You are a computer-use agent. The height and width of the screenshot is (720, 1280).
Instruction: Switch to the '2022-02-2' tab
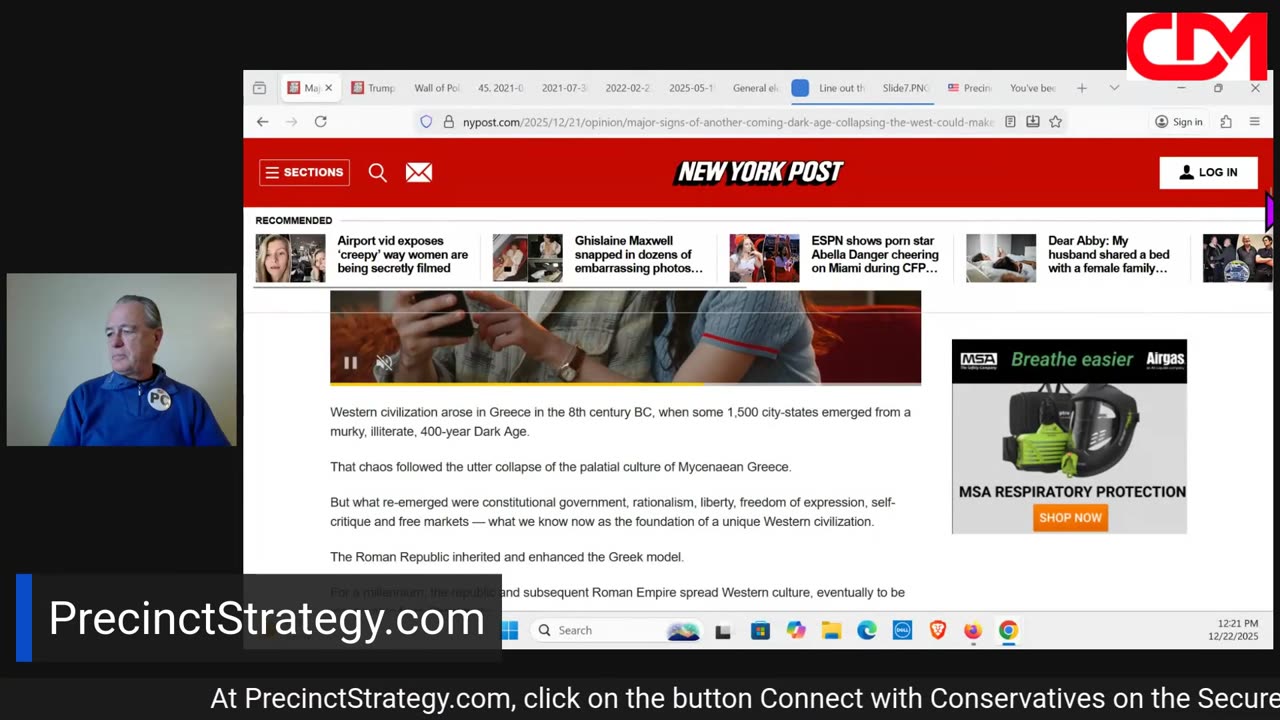627,88
